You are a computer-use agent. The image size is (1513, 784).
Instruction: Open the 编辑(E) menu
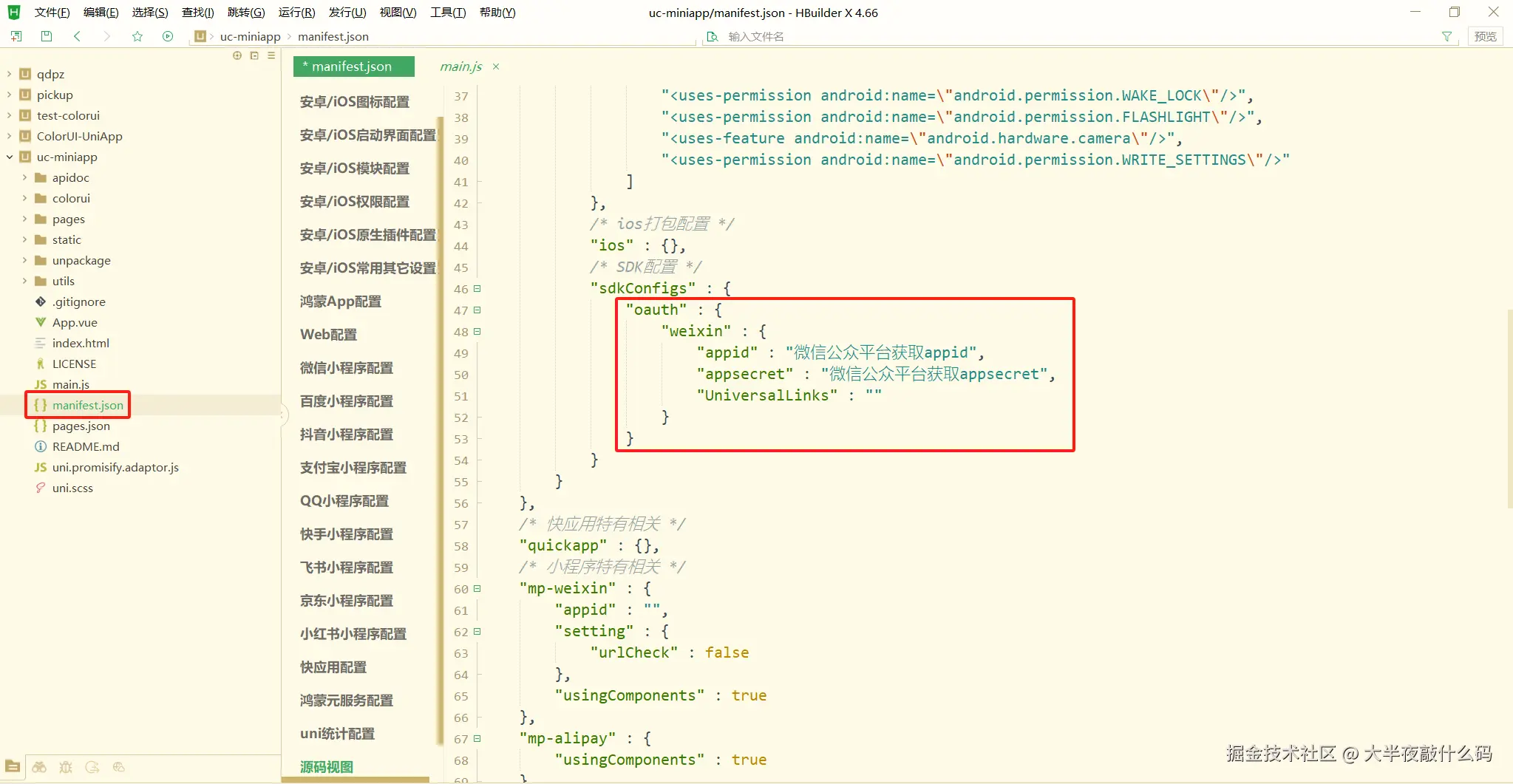(101, 13)
